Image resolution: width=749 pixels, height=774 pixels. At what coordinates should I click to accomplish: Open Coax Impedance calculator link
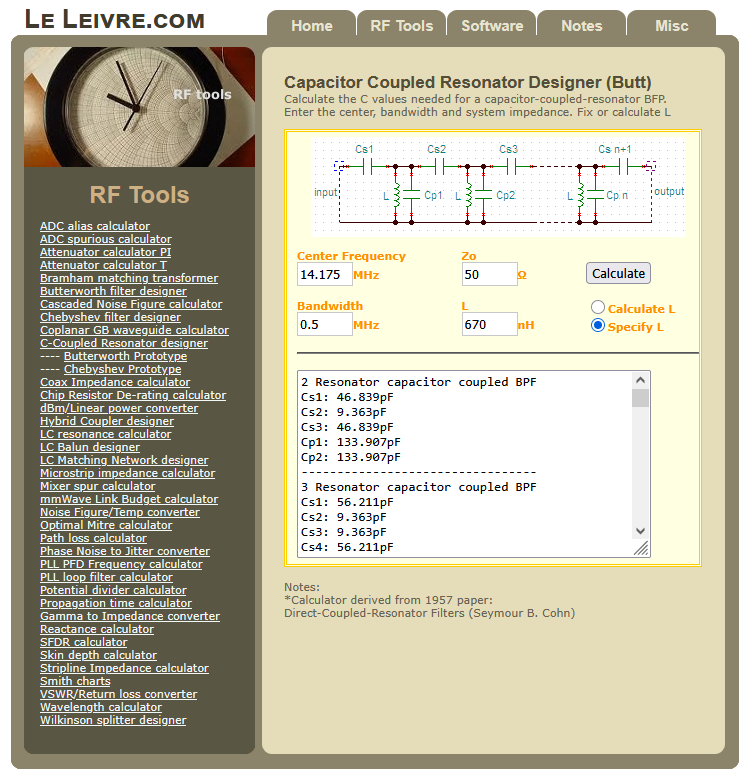[115, 382]
